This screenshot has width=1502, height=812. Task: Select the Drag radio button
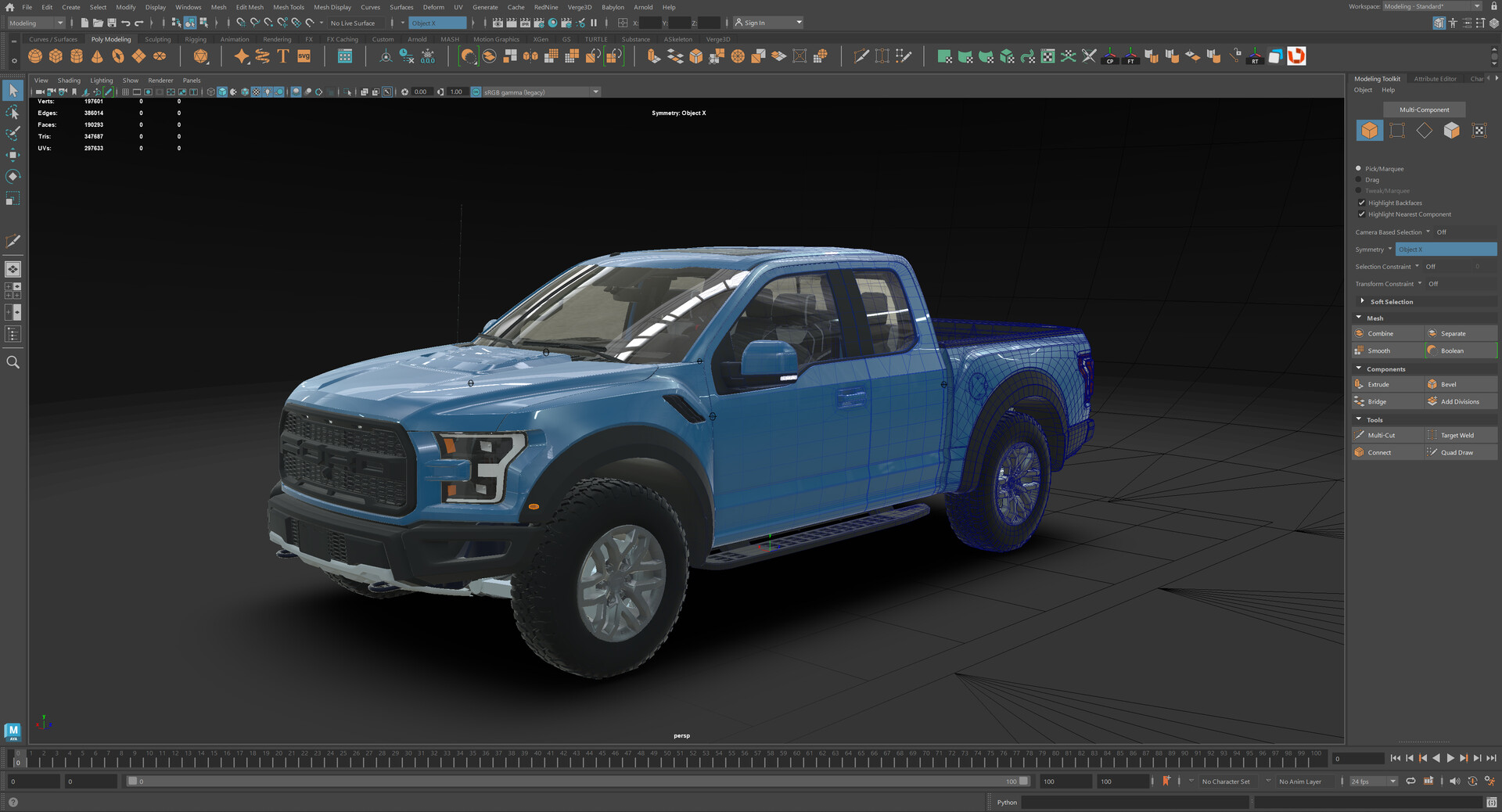tap(1358, 179)
